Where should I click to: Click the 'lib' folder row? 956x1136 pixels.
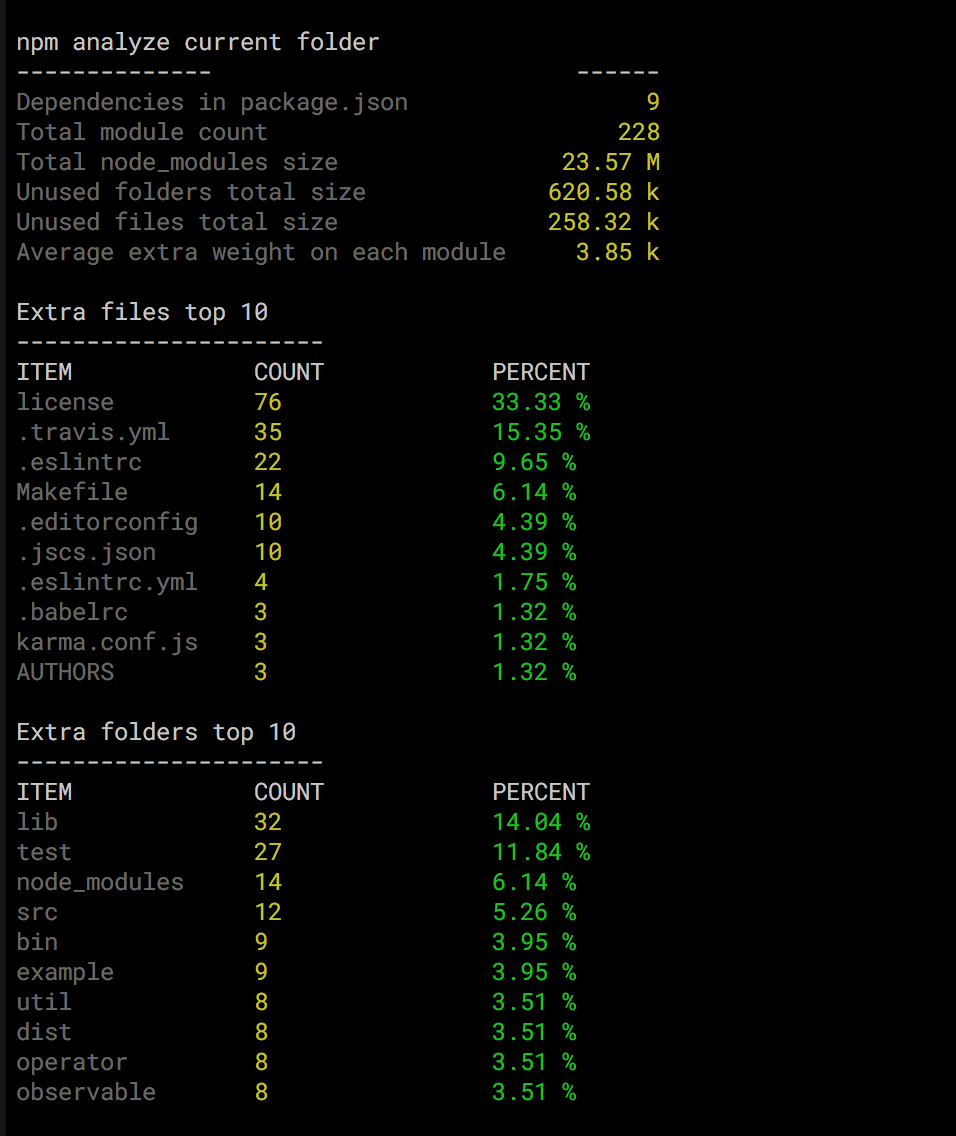[37, 822]
